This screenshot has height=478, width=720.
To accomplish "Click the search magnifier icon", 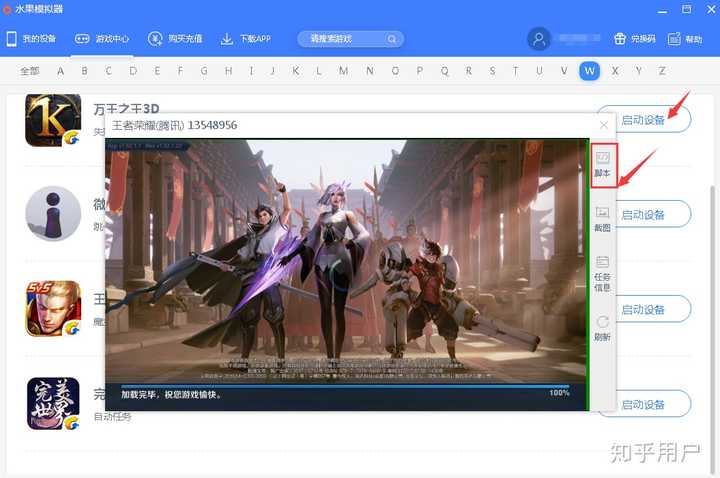I will 392,39.
